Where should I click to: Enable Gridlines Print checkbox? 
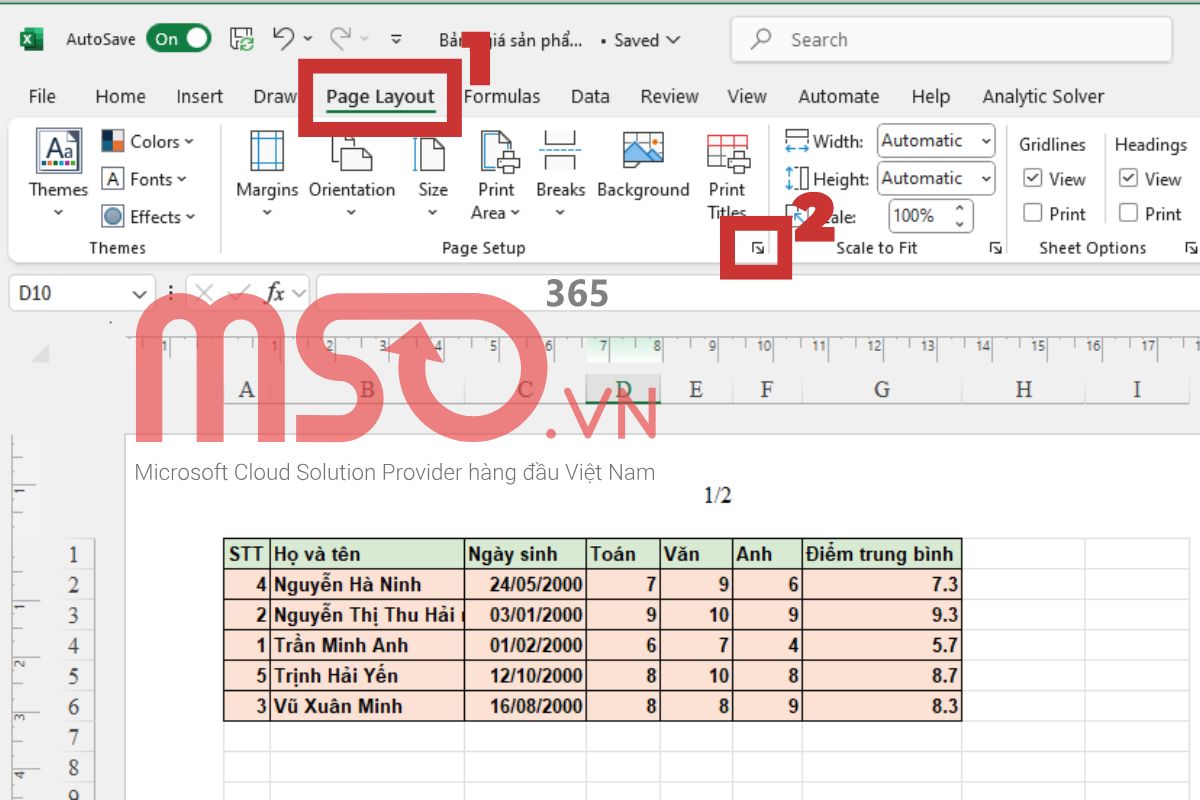(x=1033, y=213)
